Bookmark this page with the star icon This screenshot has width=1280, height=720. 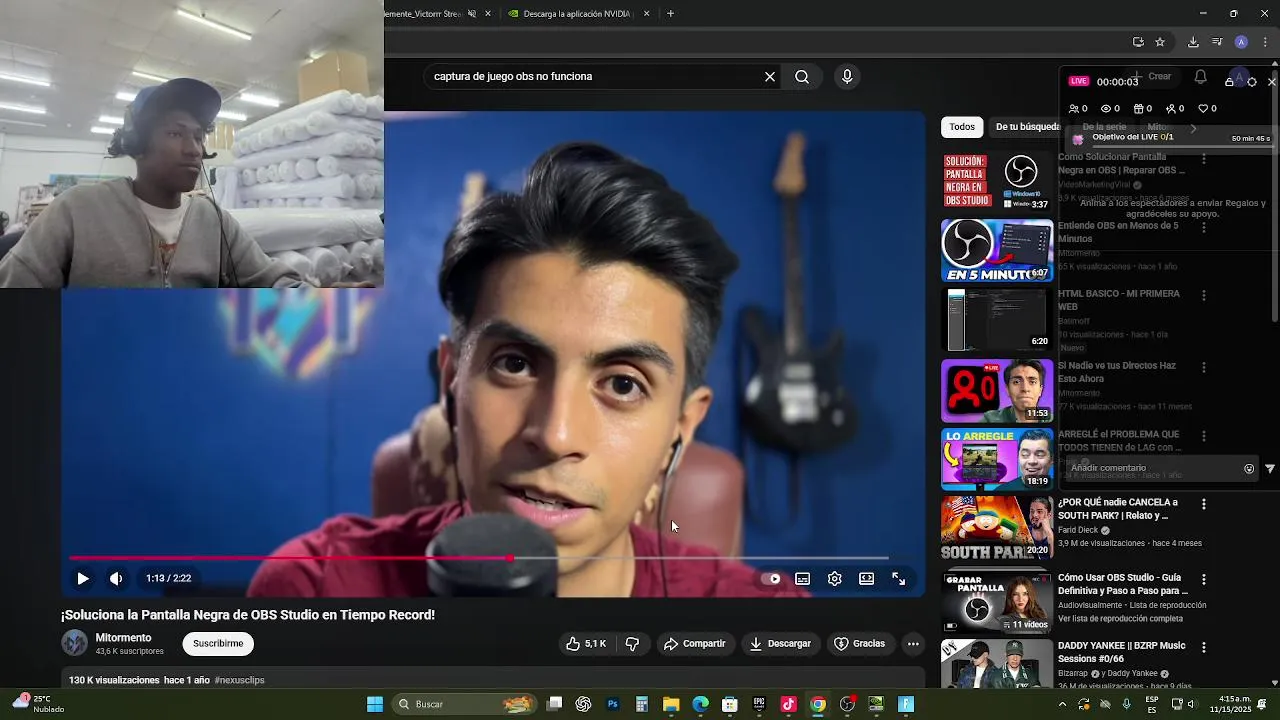1160,42
